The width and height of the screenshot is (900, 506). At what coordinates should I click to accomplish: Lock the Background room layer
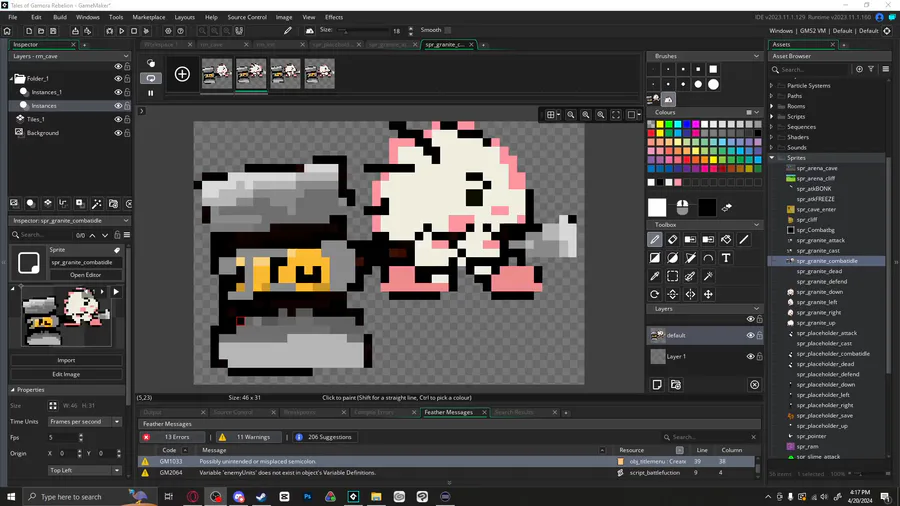coord(127,133)
